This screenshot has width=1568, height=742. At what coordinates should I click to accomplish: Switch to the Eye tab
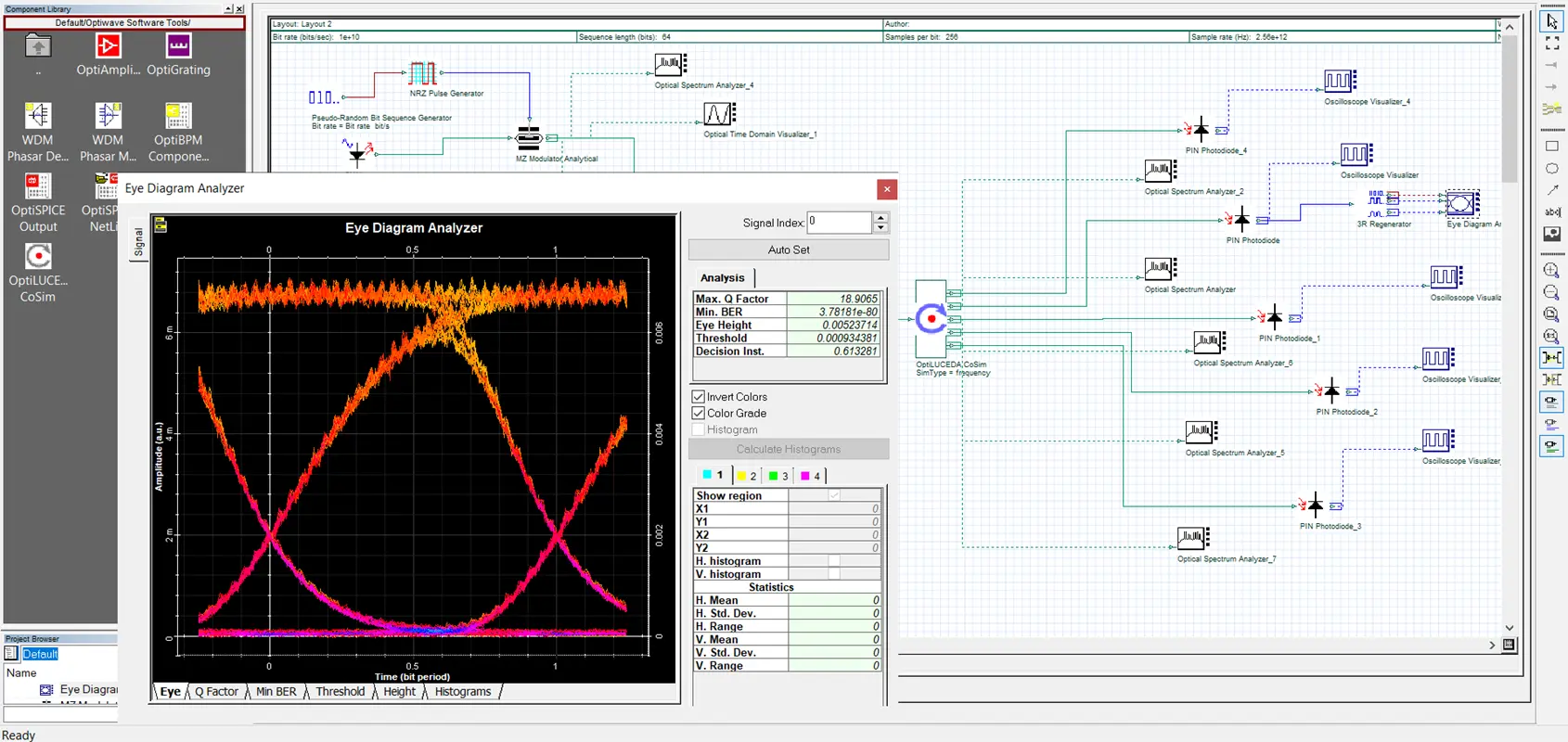coord(170,692)
